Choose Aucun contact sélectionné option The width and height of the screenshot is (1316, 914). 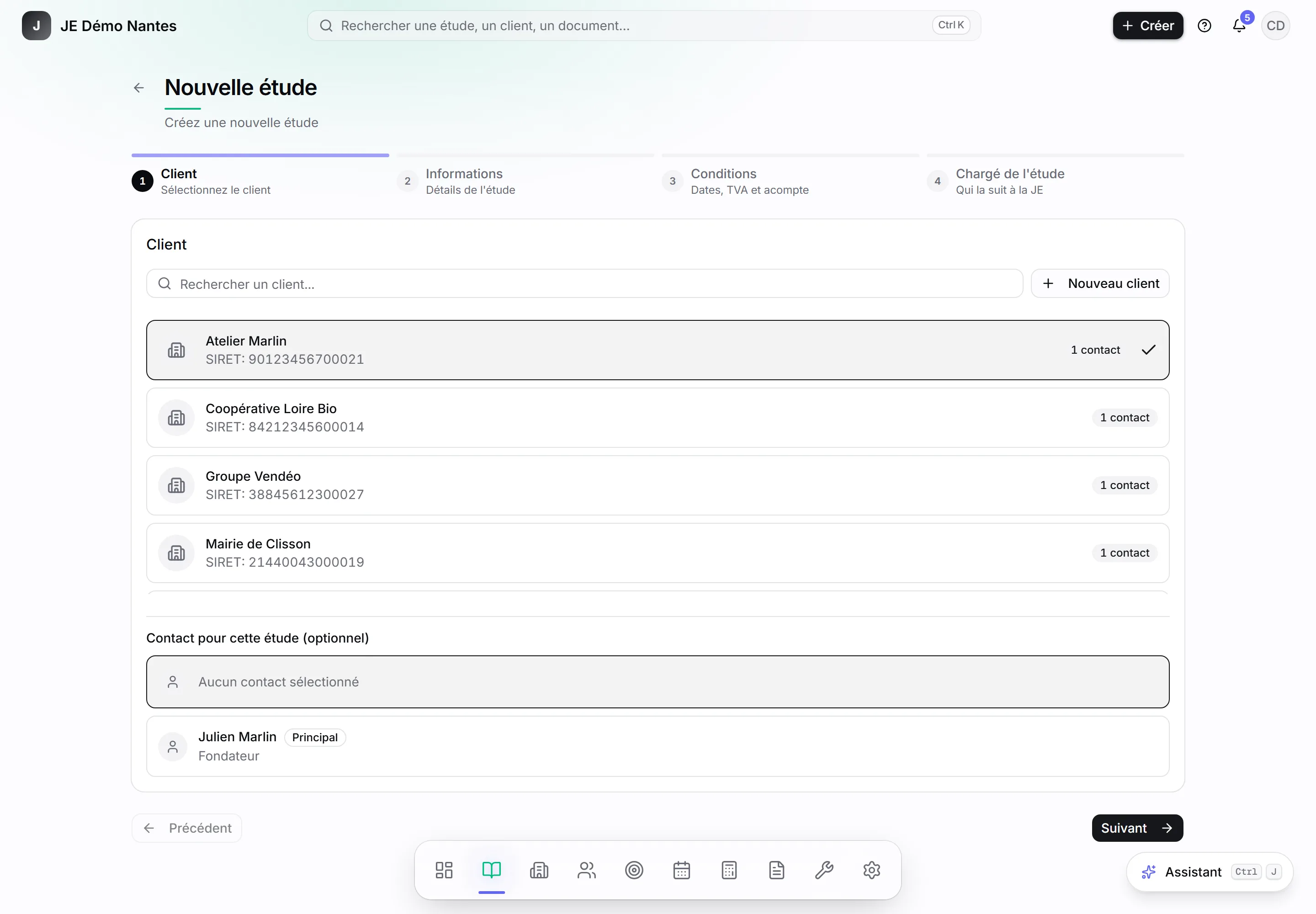tap(658, 681)
